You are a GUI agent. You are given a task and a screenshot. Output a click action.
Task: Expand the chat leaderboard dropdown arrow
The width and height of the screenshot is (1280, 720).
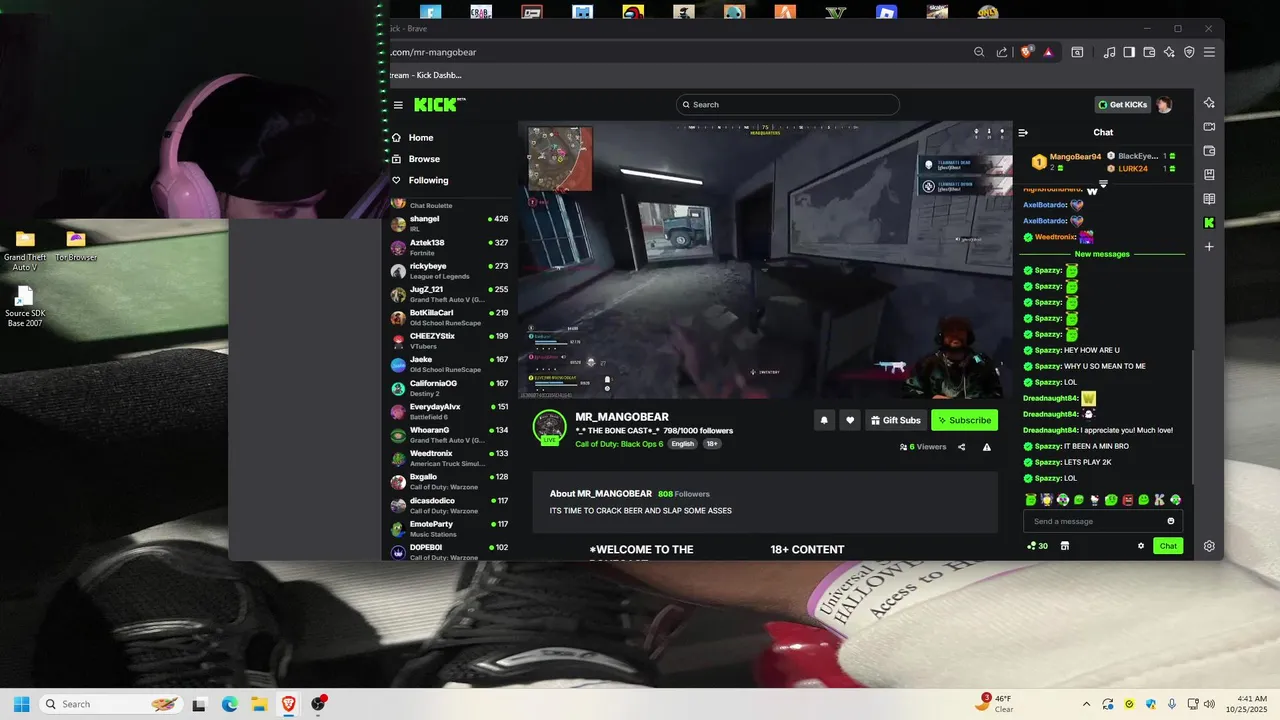click(1103, 184)
